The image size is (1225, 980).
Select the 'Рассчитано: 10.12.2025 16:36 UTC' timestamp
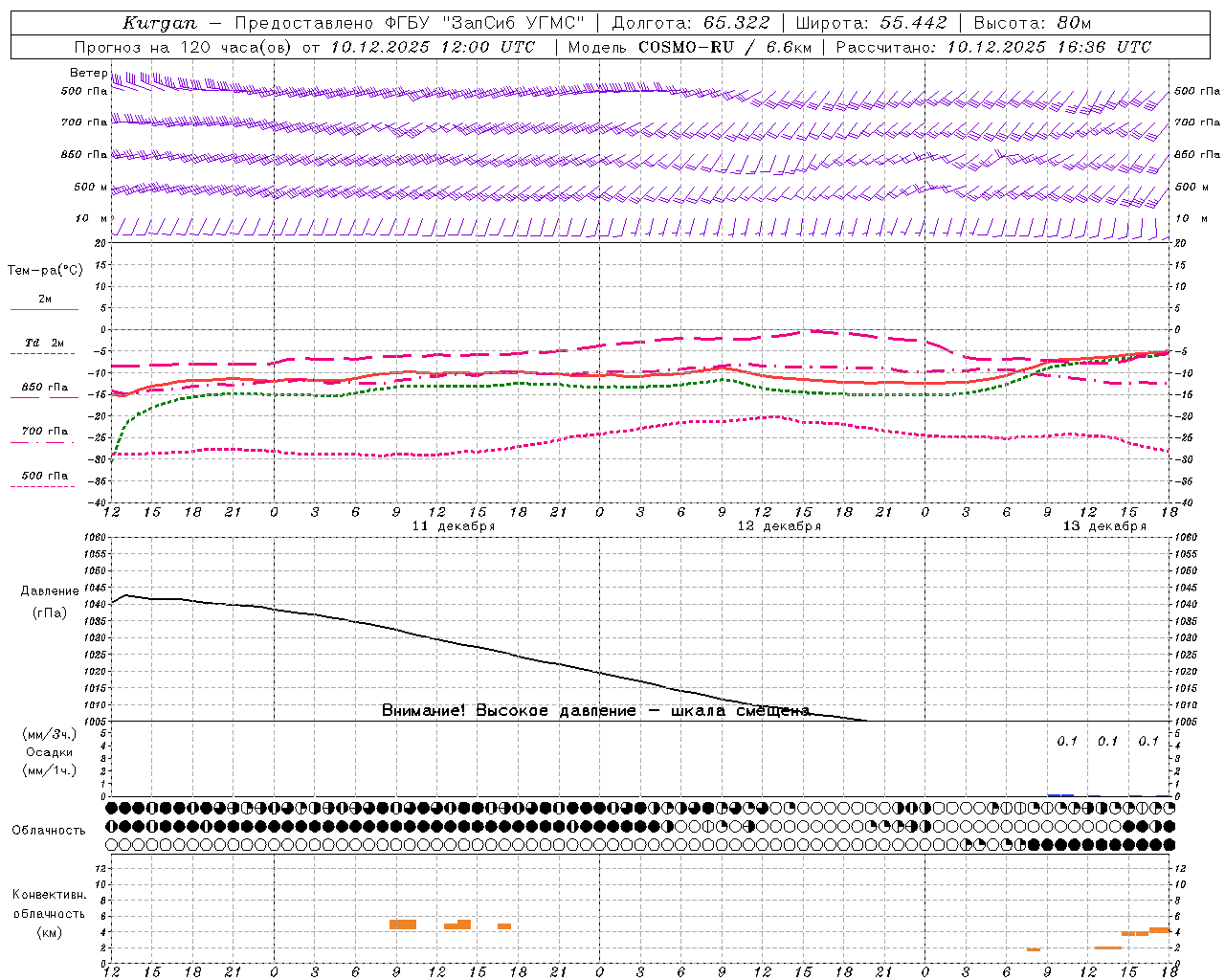tap(993, 47)
